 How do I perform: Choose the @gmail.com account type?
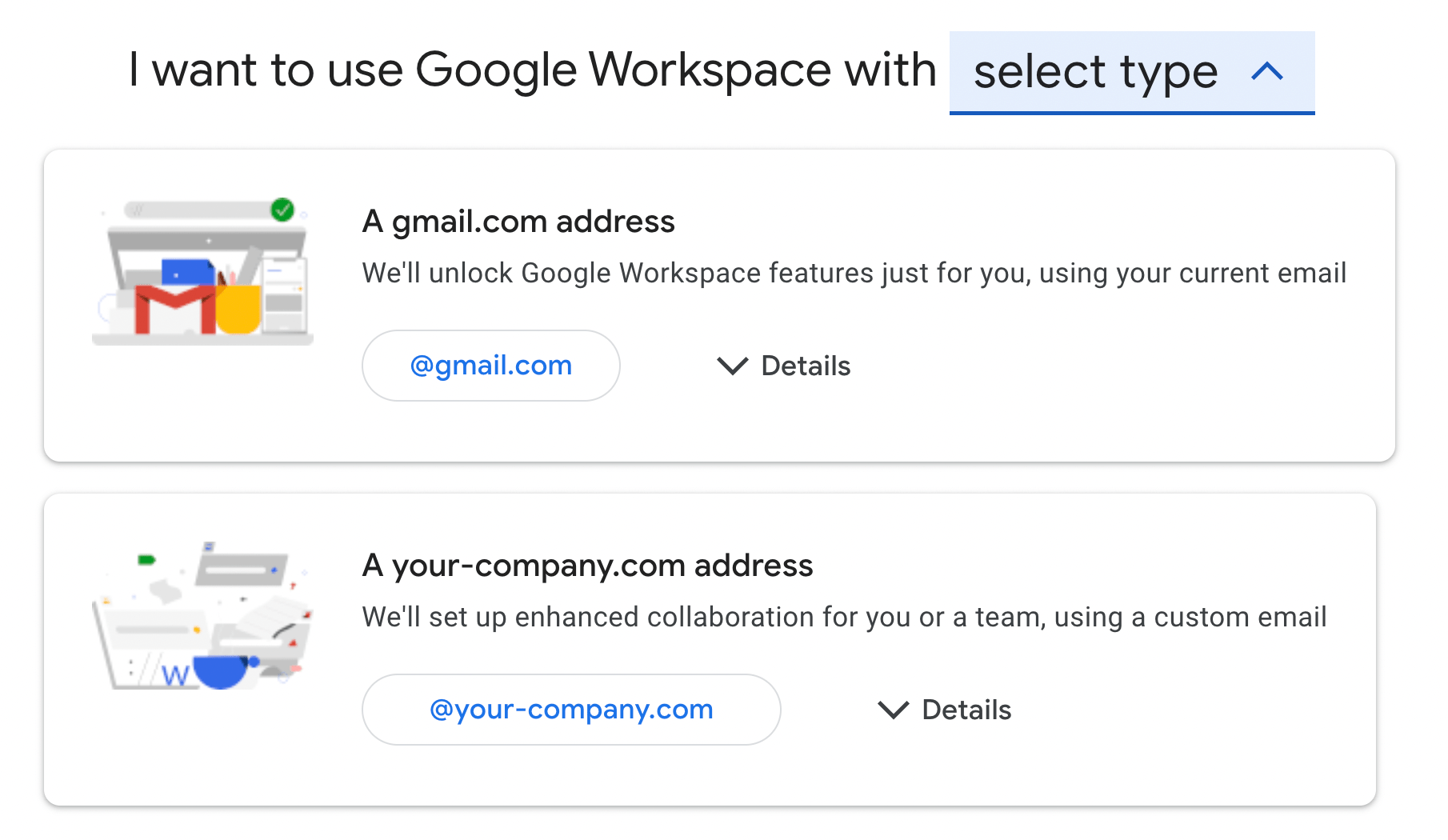pos(490,366)
